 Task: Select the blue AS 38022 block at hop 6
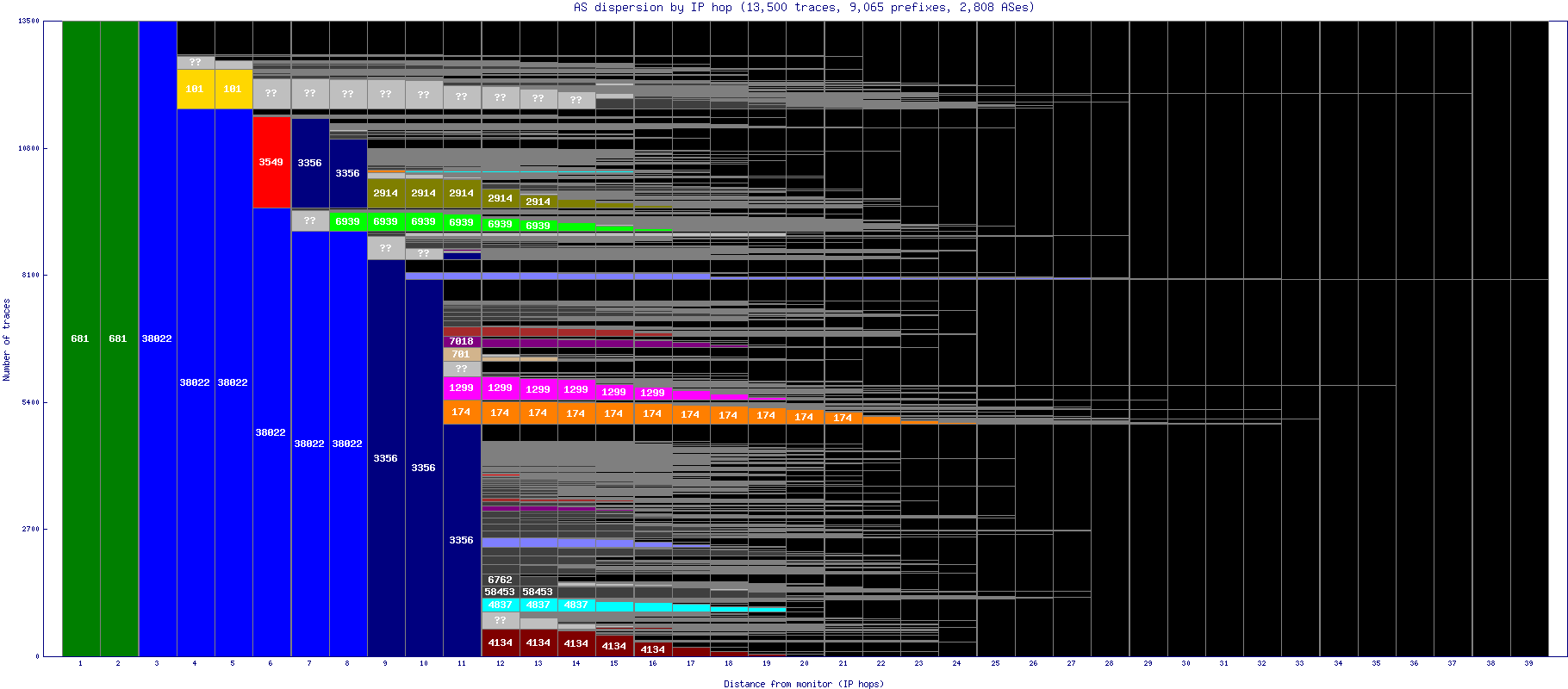coord(271,432)
